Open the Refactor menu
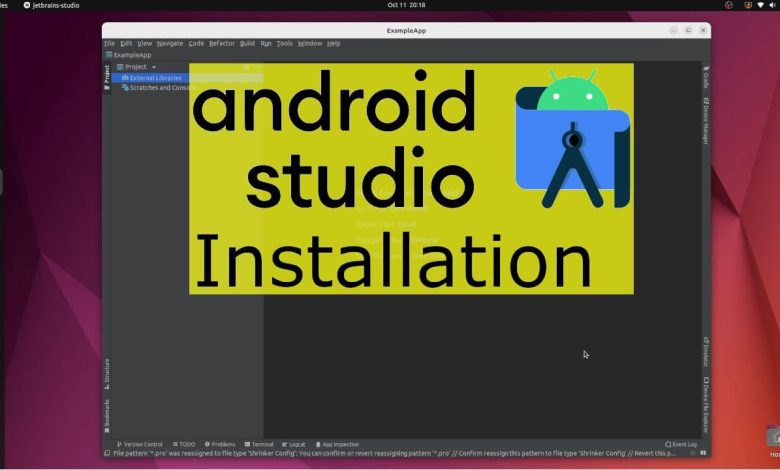This screenshot has width=780, height=470. tap(222, 43)
